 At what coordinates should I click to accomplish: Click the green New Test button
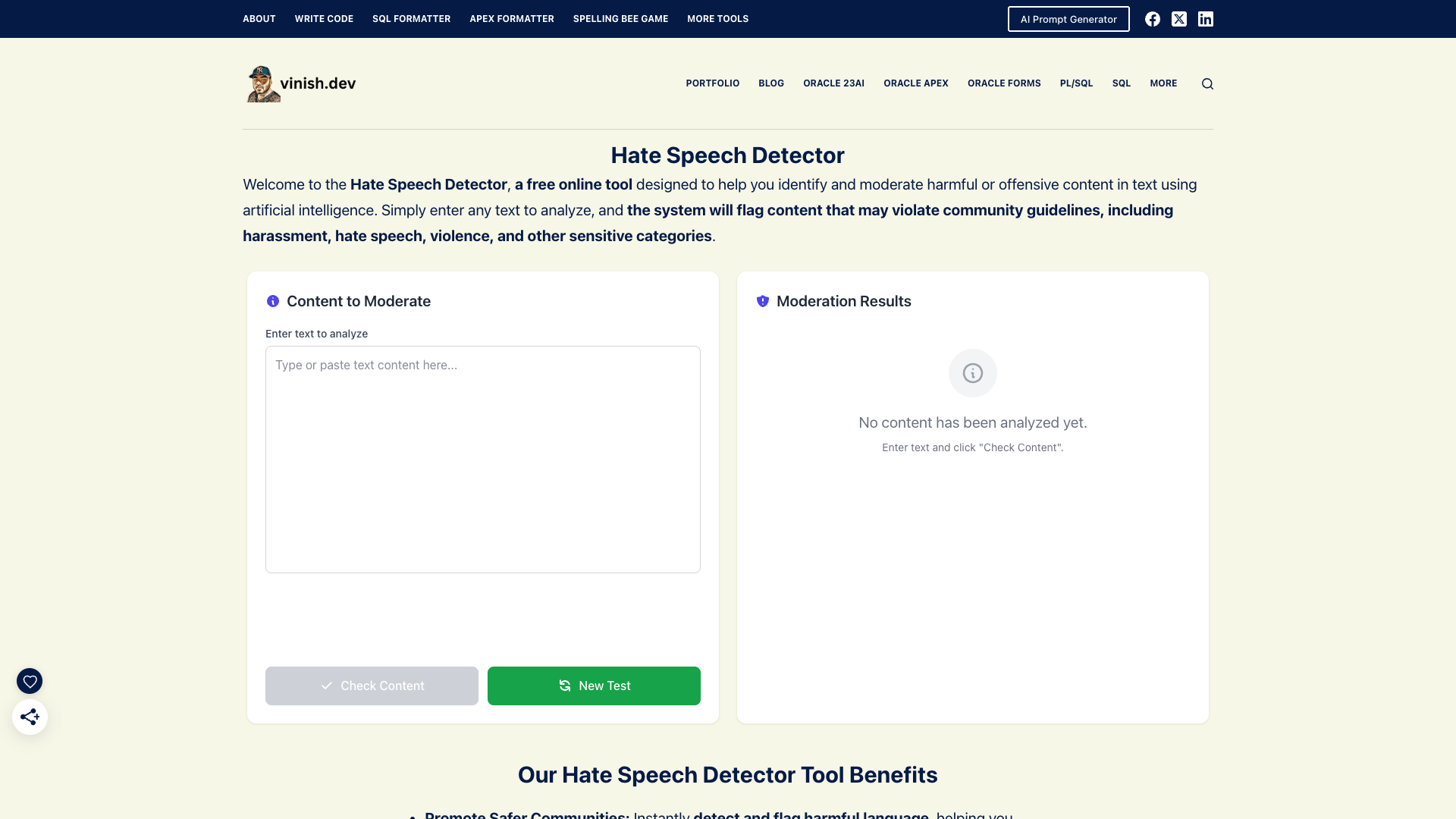tap(594, 686)
